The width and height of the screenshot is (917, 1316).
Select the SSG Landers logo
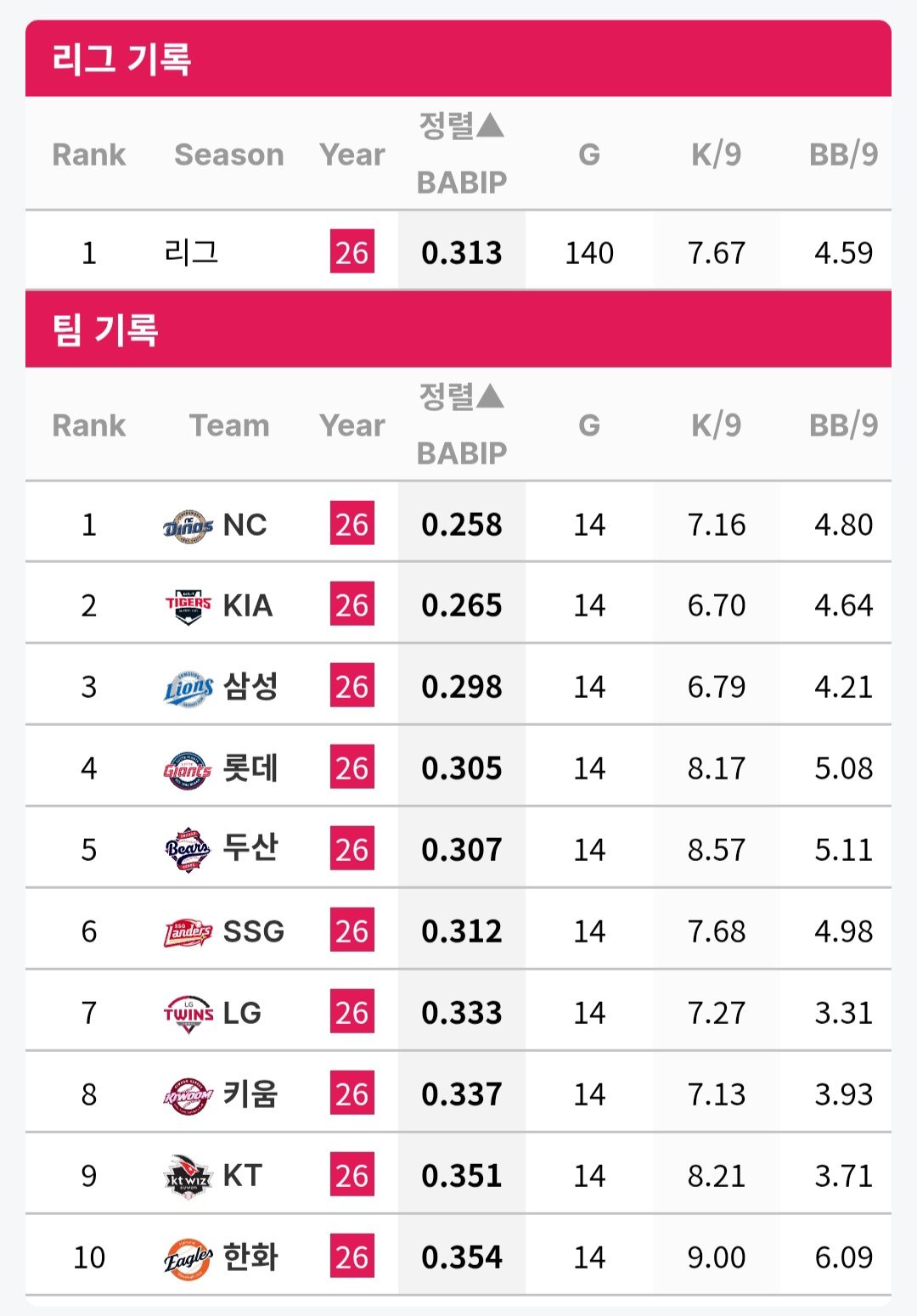tap(188, 932)
